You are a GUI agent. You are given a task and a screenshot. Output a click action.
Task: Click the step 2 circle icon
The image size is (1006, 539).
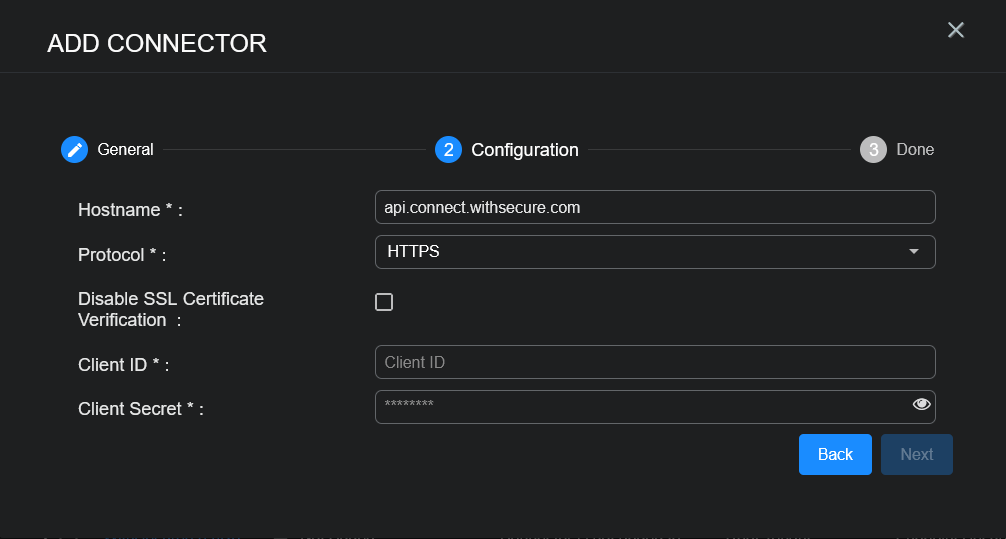tap(448, 150)
